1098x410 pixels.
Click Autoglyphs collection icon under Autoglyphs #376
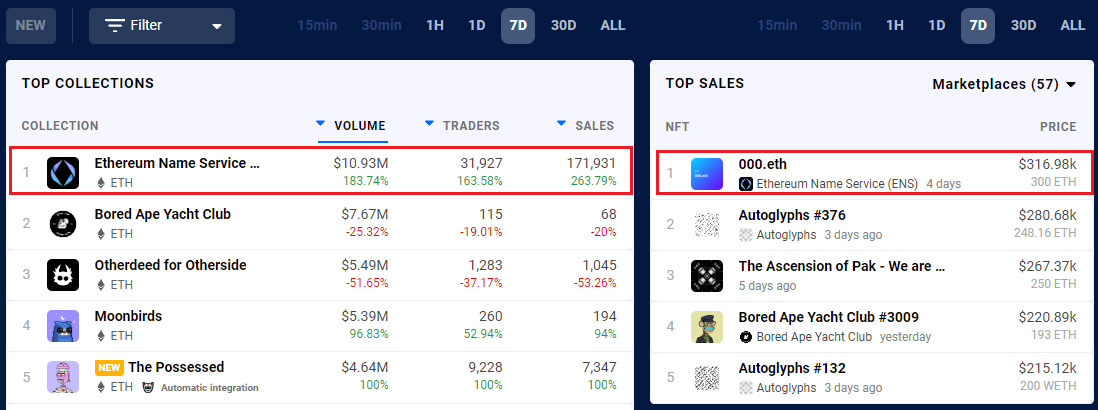[746, 235]
